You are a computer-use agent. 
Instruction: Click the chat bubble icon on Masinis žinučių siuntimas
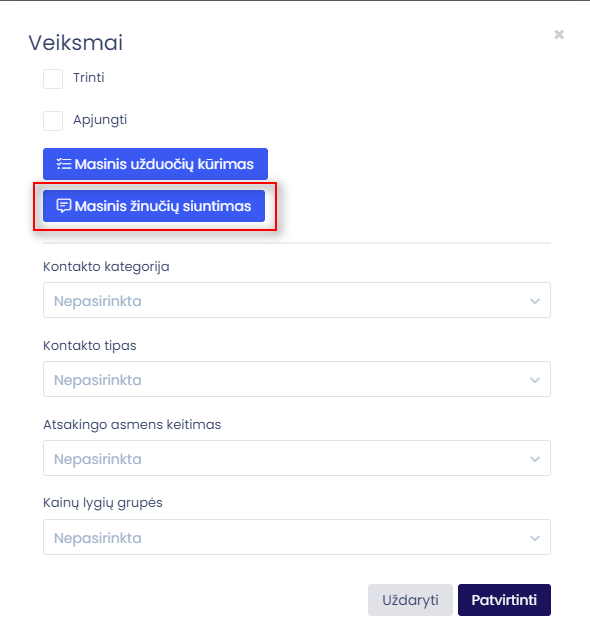click(x=64, y=206)
